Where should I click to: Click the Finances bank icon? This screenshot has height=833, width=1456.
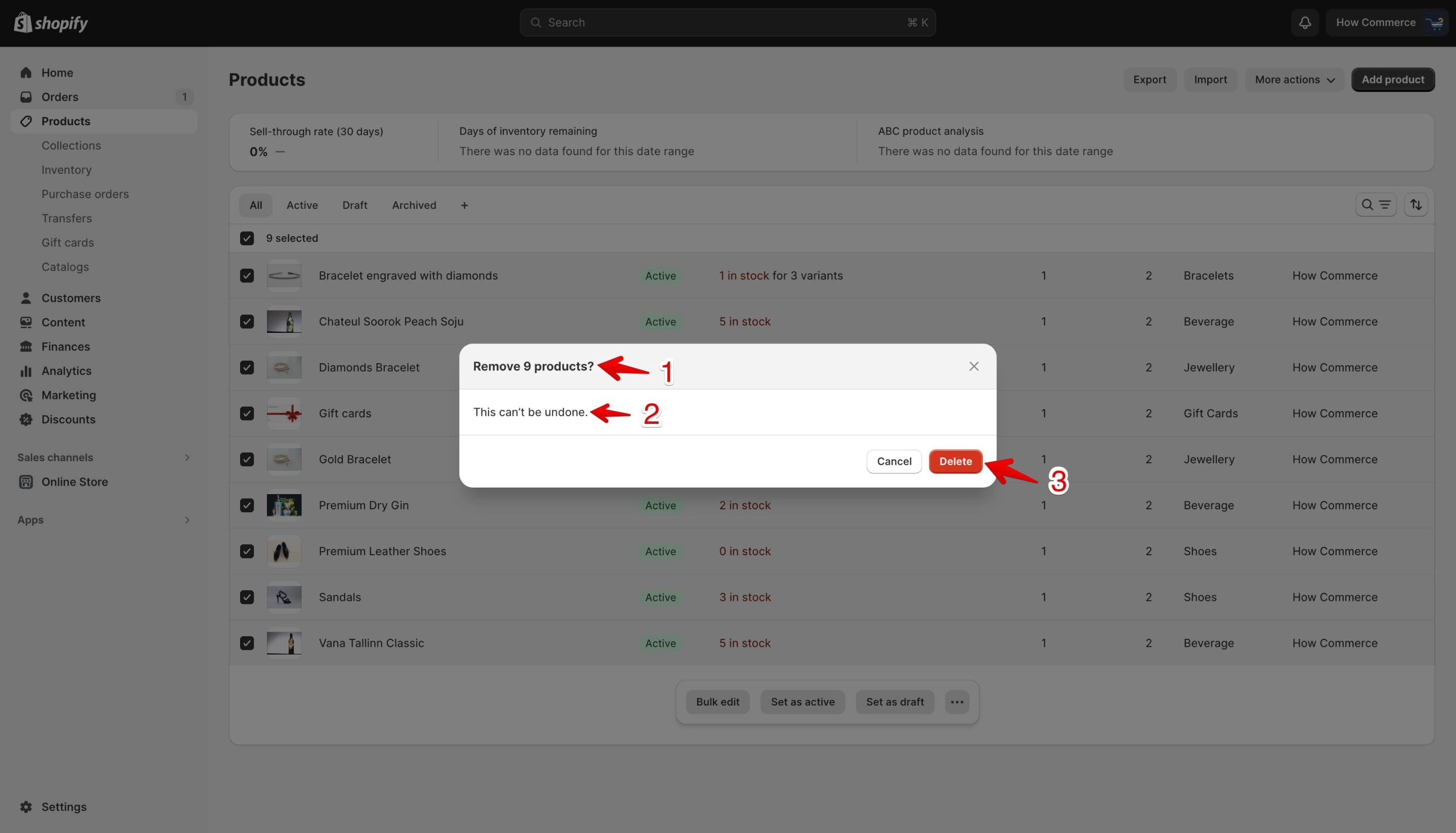(26, 346)
